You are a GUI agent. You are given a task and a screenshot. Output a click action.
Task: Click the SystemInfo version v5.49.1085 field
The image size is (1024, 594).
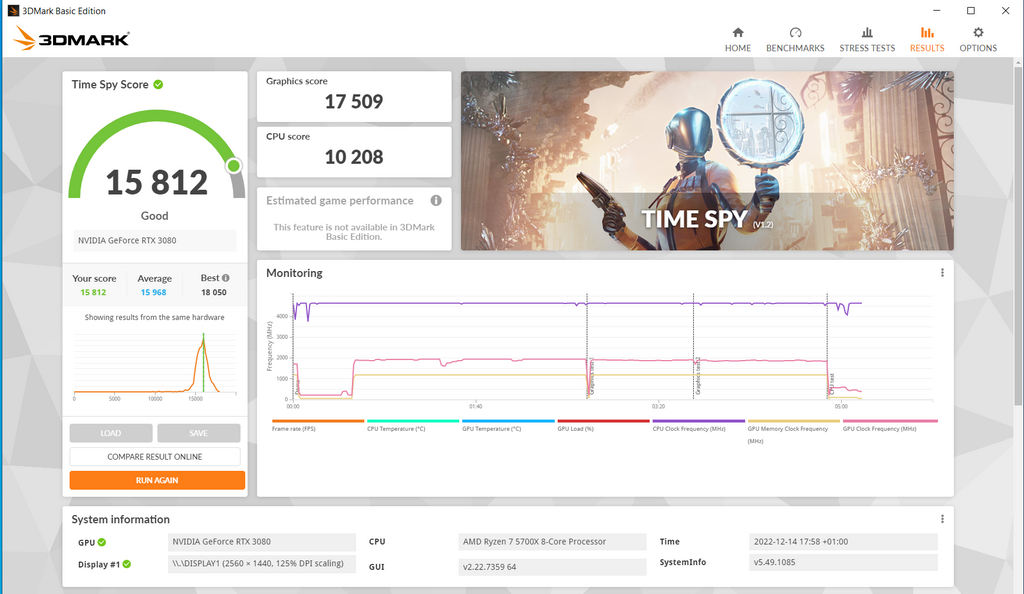pyautogui.click(x=843, y=562)
